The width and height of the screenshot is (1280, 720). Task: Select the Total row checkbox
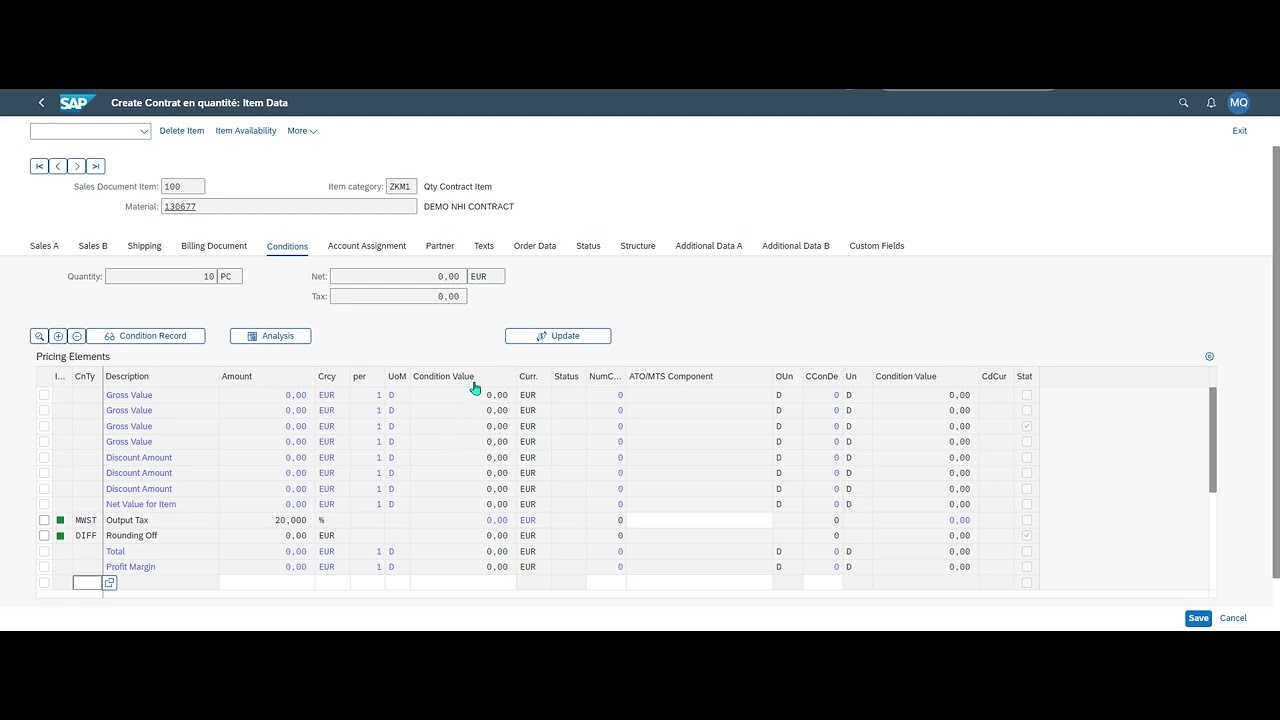pyautogui.click(x=44, y=551)
